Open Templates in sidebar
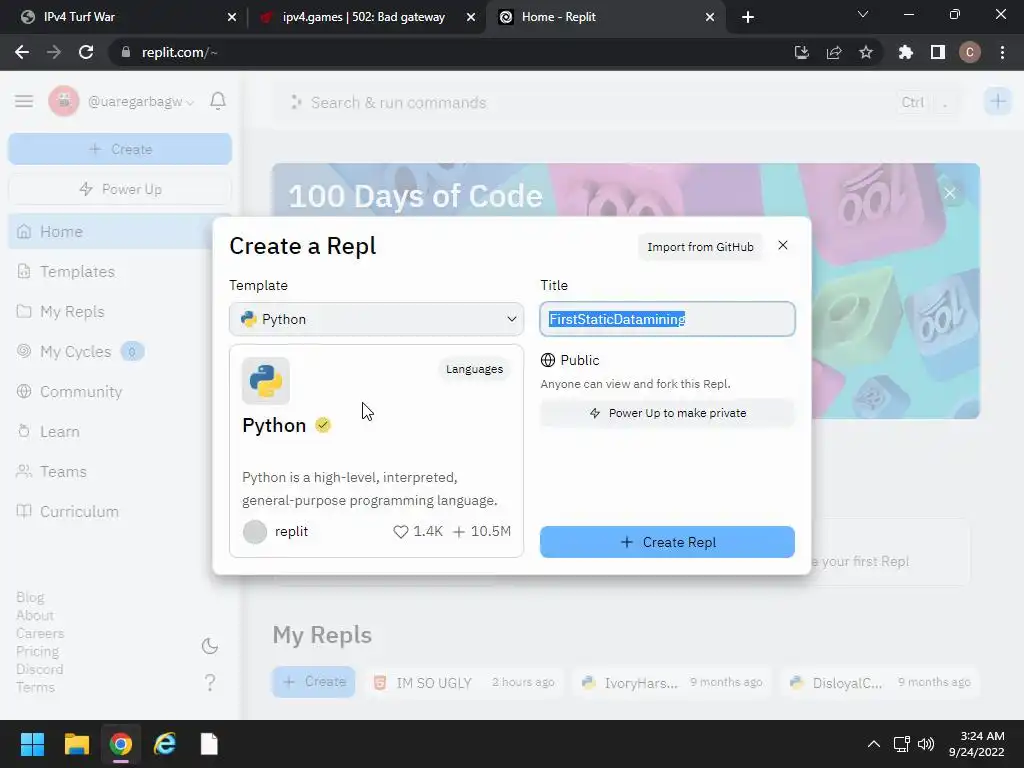This screenshot has height=768, width=1024. click(x=120, y=272)
